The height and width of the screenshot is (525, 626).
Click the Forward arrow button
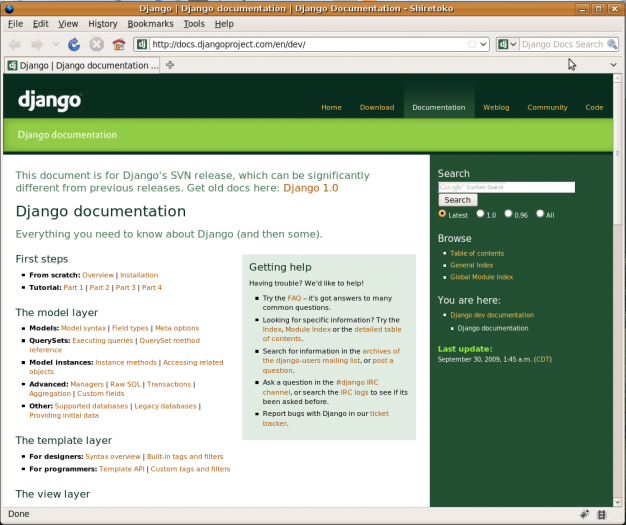click(x=37, y=44)
